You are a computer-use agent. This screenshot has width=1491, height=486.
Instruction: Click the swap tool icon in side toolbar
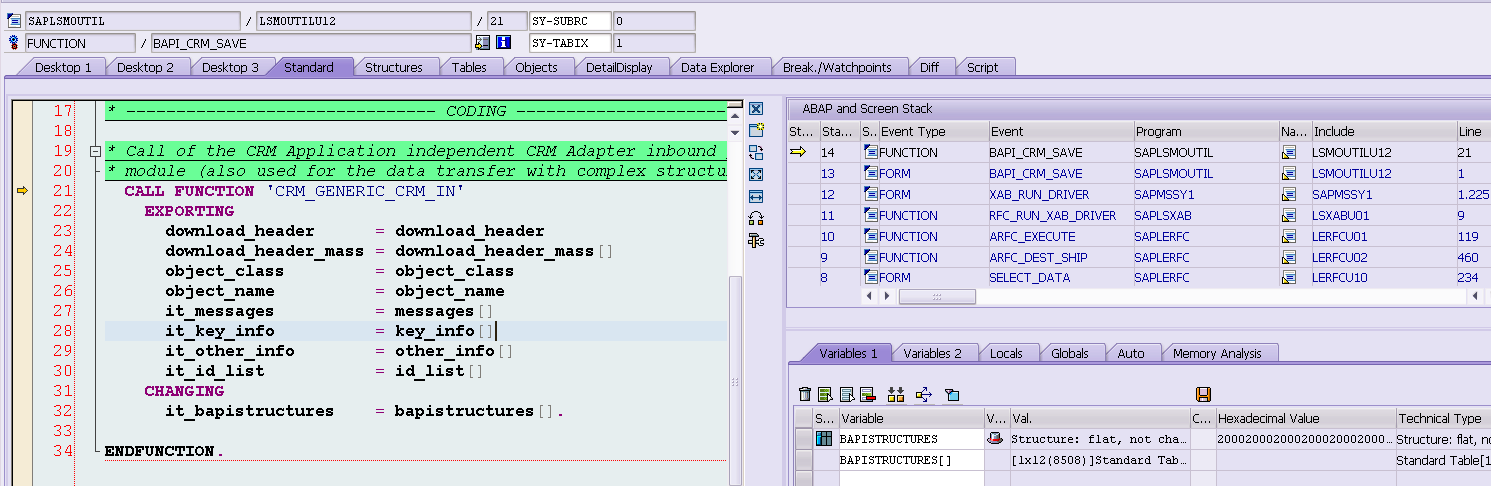click(x=756, y=152)
